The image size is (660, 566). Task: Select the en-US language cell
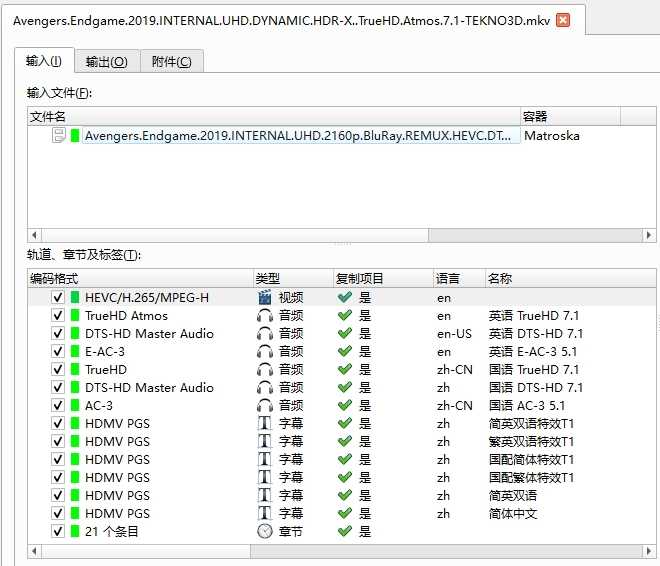point(454,334)
